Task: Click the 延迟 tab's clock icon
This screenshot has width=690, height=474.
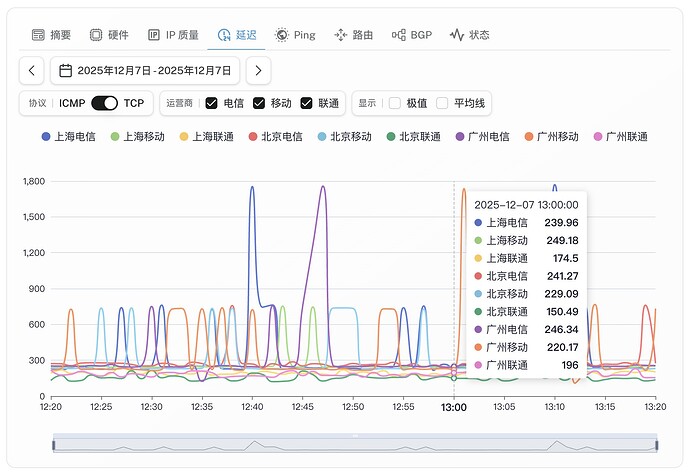Action: (x=224, y=35)
